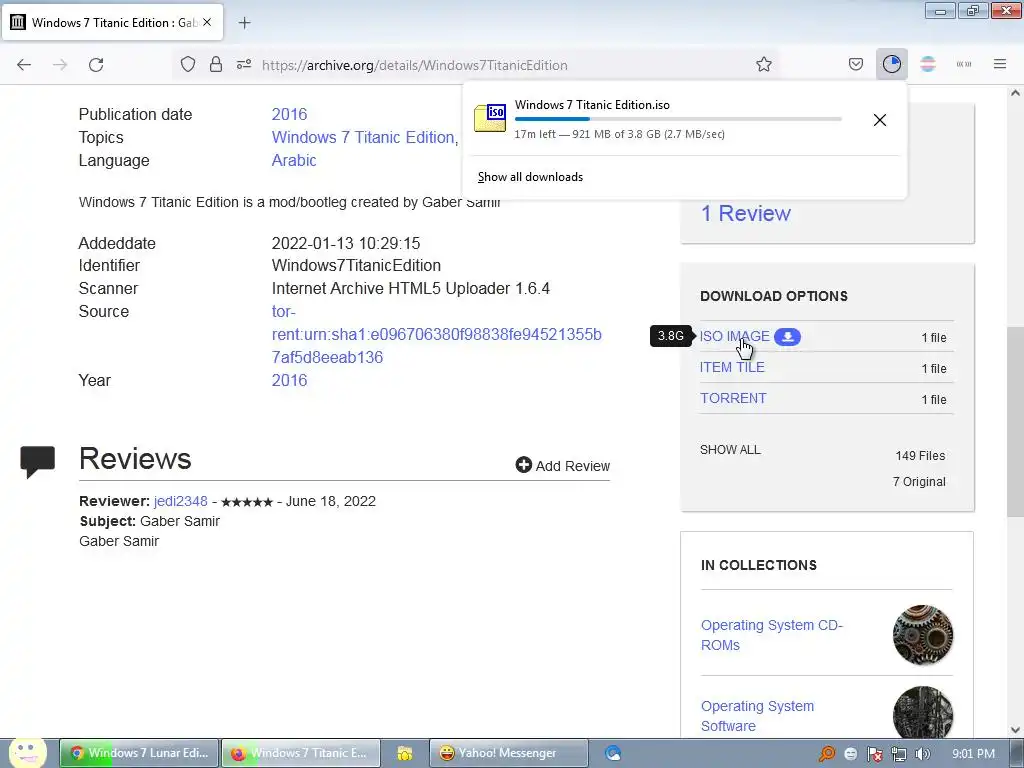Click Show all downloads
The image size is (1024, 768).
[x=530, y=177]
